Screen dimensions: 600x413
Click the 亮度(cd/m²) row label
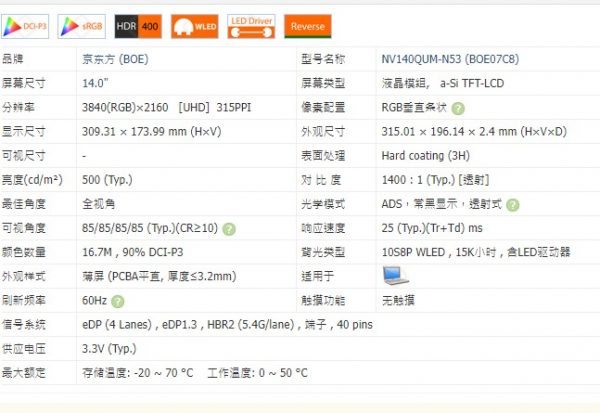(x=32, y=180)
